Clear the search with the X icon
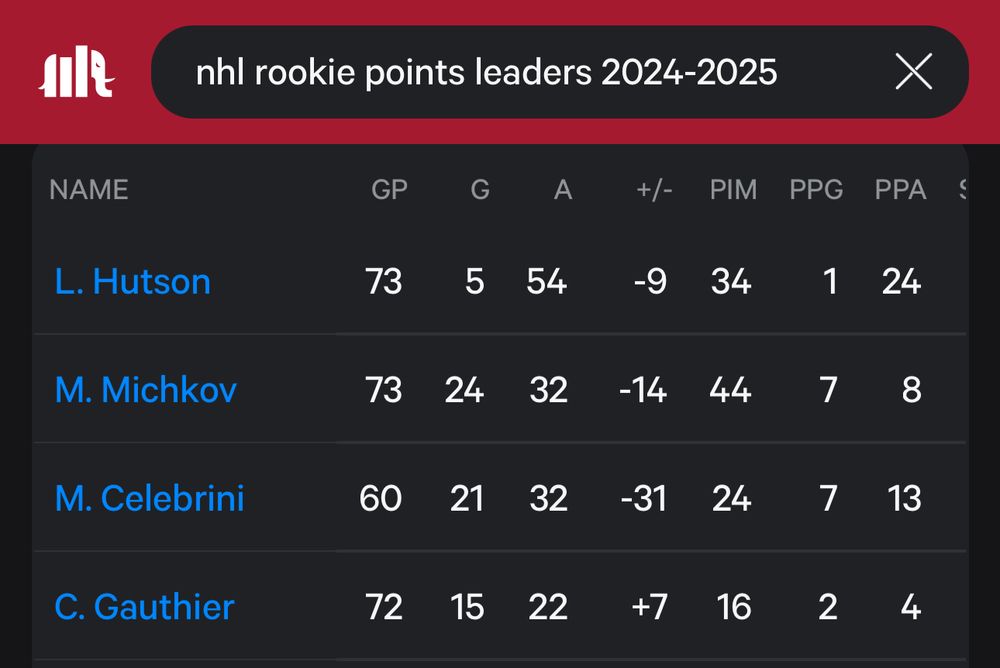This screenshot has height=668, width=1000. pyautogui.click(x=913, y=71)
